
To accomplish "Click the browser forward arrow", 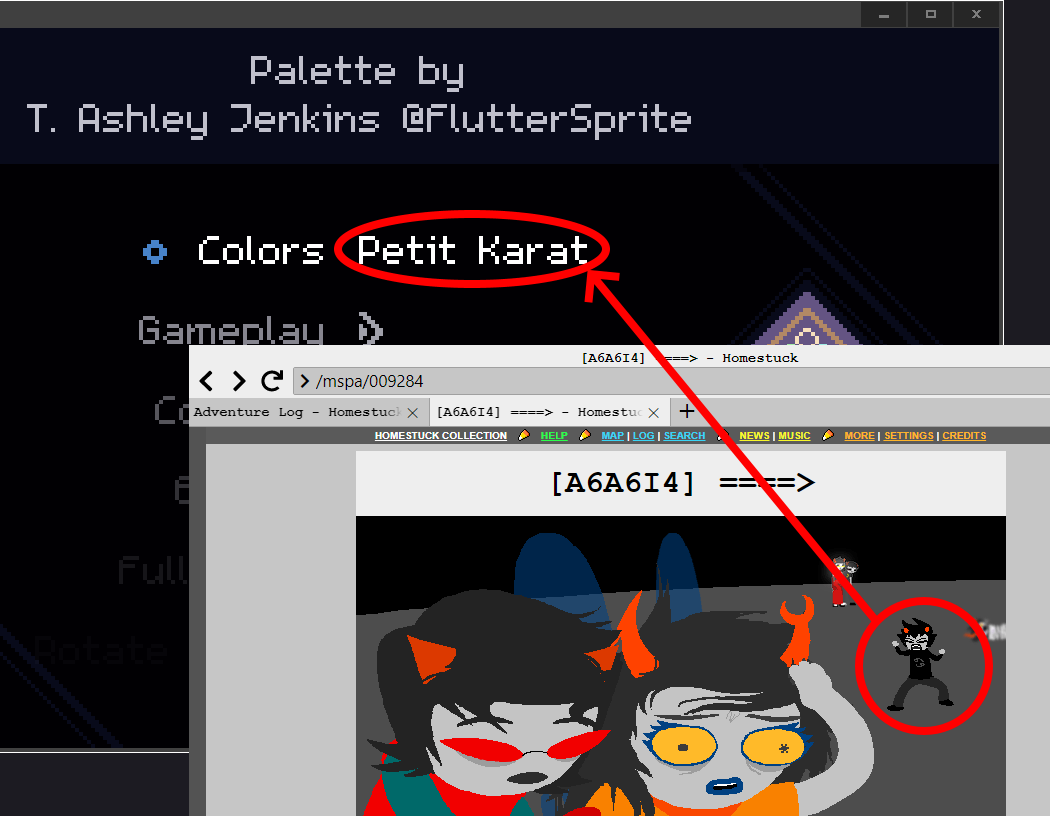I will pos(238,381).
